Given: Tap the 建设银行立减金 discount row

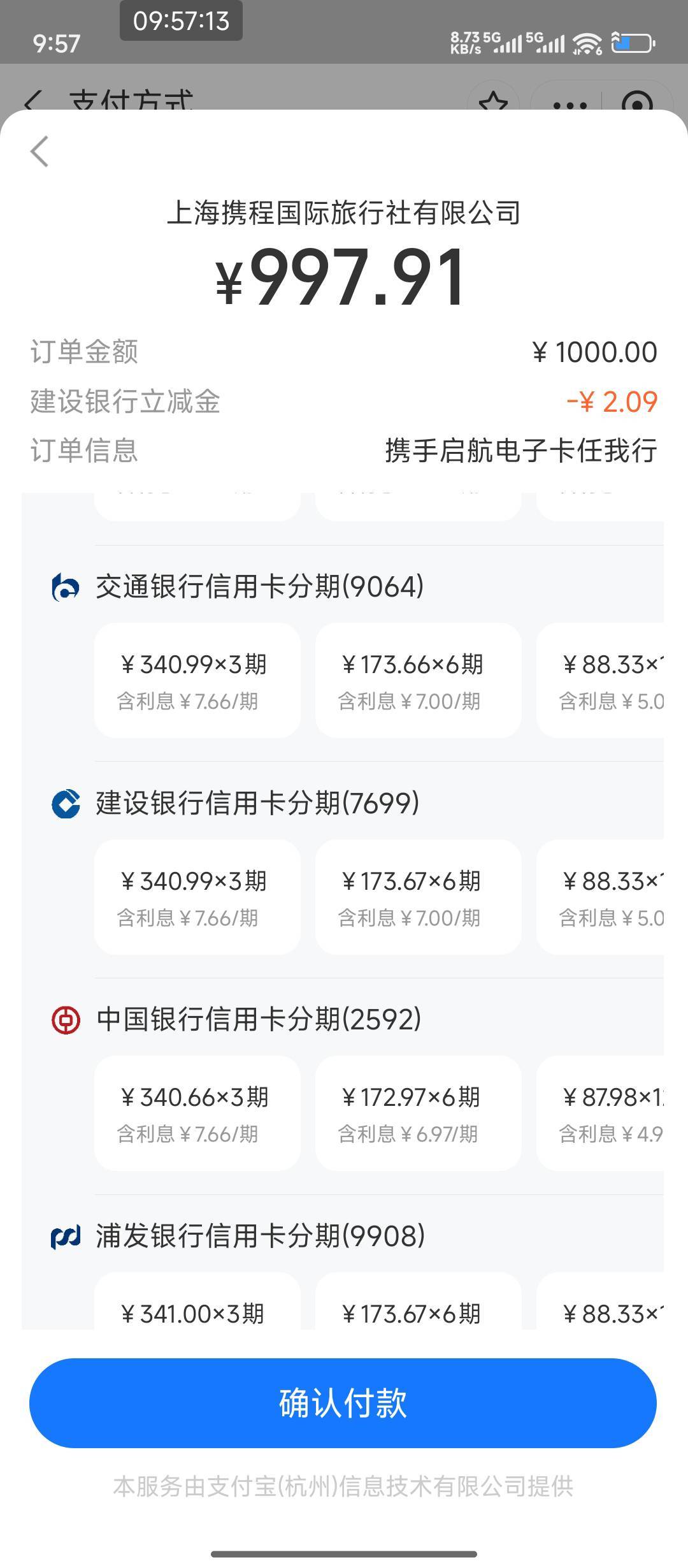Looking at the screenshot, I should click(x=344, y=402).
